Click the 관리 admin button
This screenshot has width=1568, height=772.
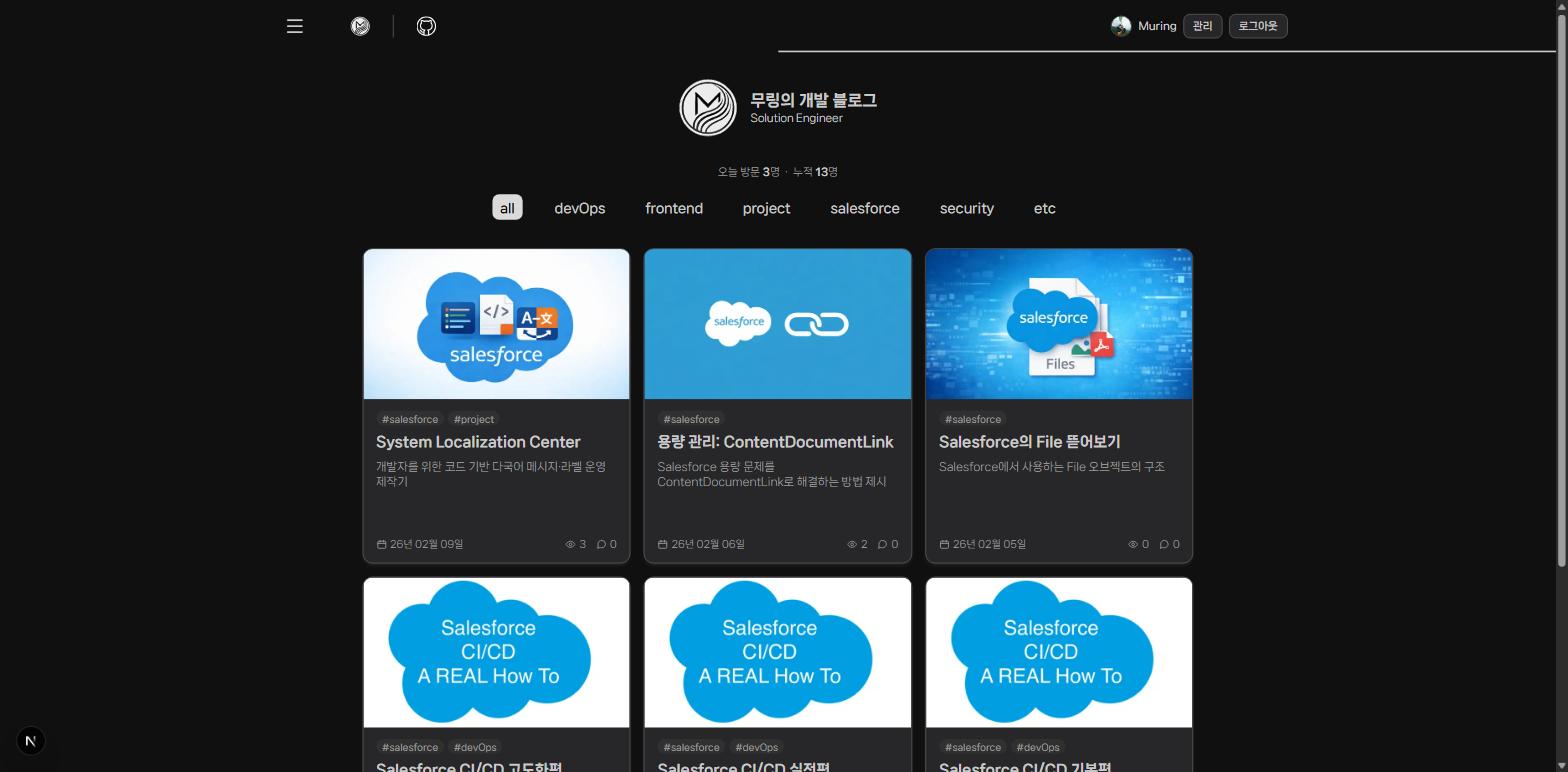click(x=1203, y=26)
